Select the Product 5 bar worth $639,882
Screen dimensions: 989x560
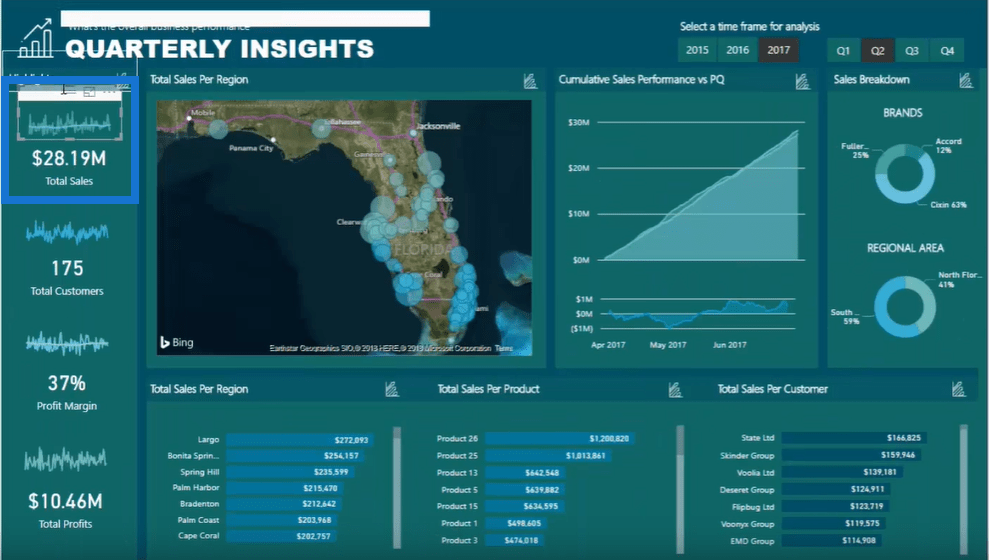pyautogui.click(x=525, y=489)
